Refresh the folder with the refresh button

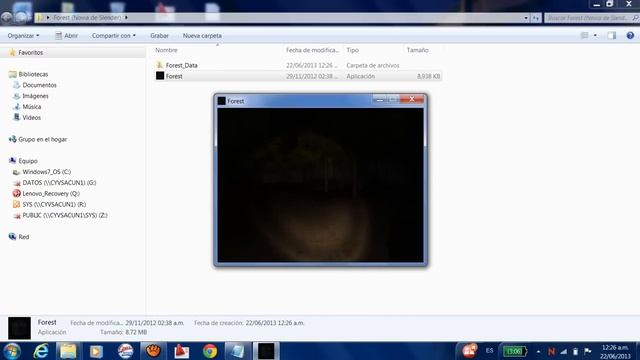536,18
